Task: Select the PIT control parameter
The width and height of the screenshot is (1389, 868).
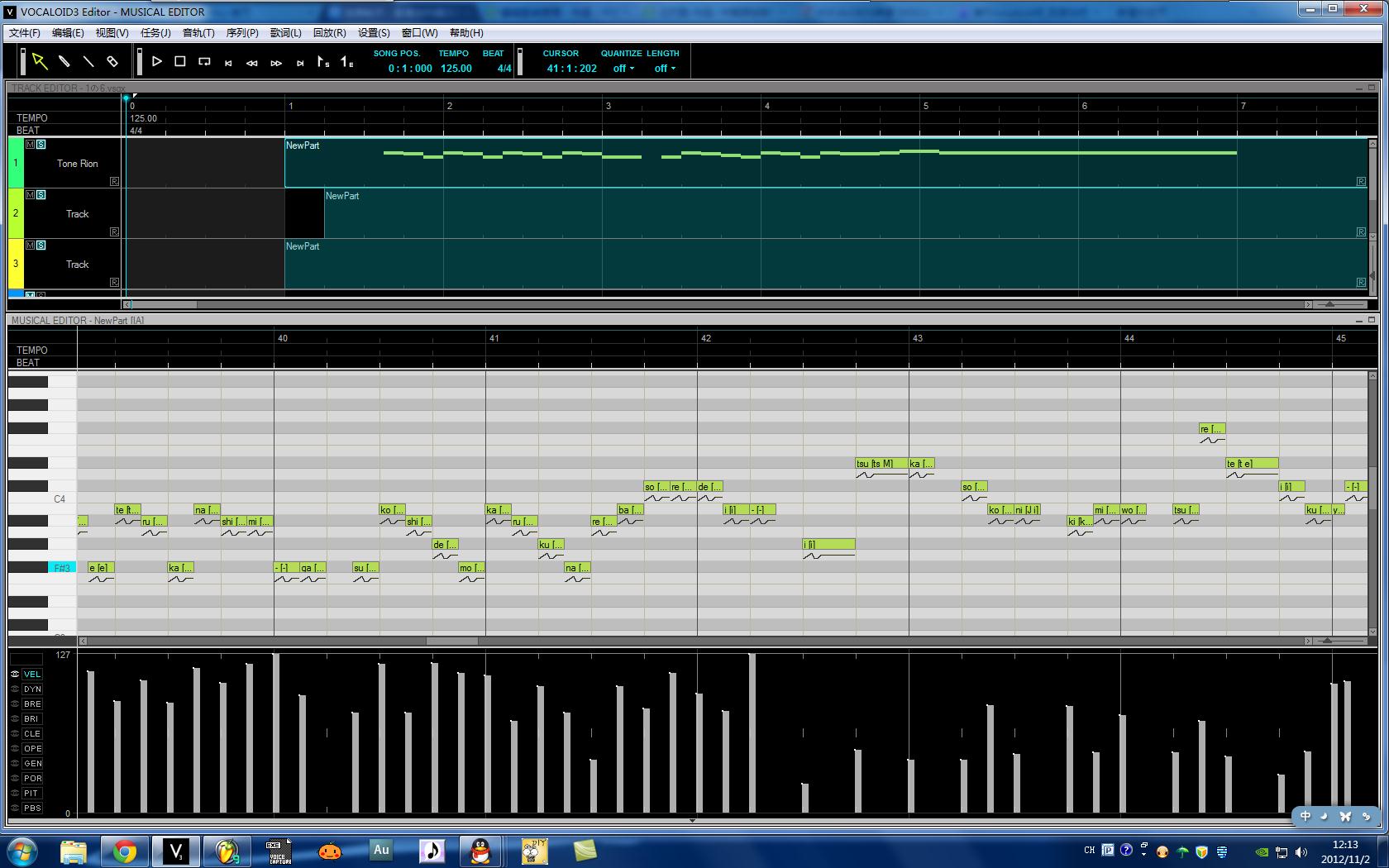Action: pos(32,793)
